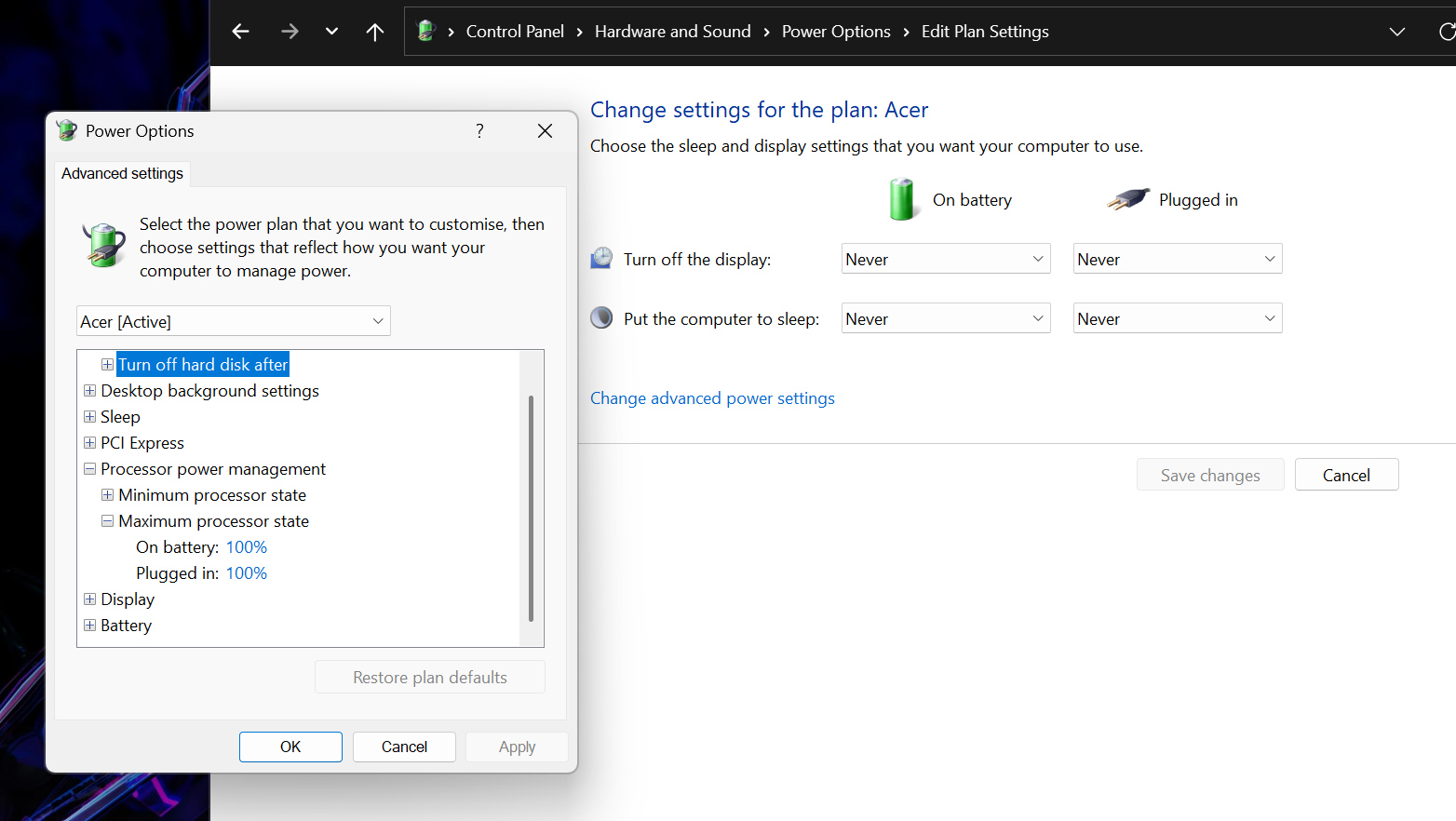The image size is (1456, 821).
Task: Go up one folder level arrow
Action: tap(375, 32)
